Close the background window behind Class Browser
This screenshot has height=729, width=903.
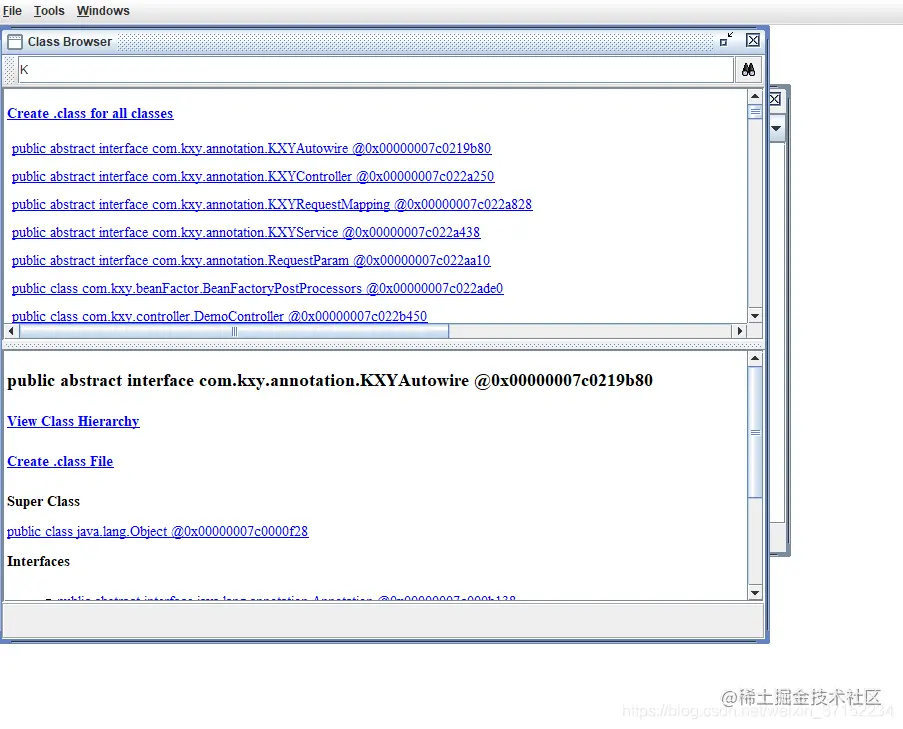pyautogui.click(x=775, y=99)
